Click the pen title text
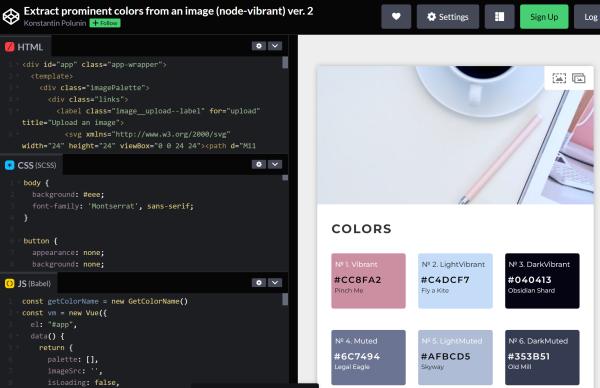Viewport: 600px width, 388px height. tap(168, 11)
